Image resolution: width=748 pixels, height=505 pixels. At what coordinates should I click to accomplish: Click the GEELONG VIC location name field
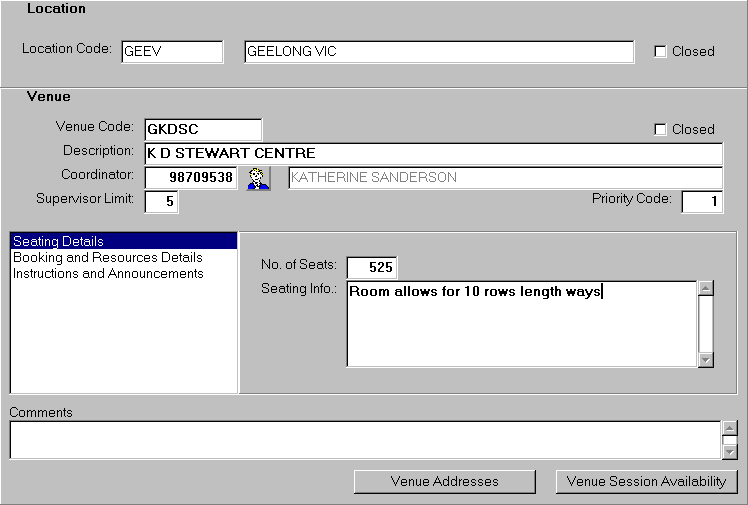pyautogui.click(x=438, y=52)
